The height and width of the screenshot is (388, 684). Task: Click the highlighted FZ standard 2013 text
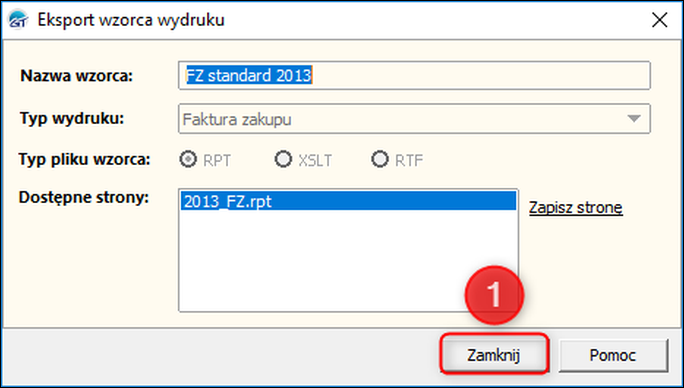249,76
